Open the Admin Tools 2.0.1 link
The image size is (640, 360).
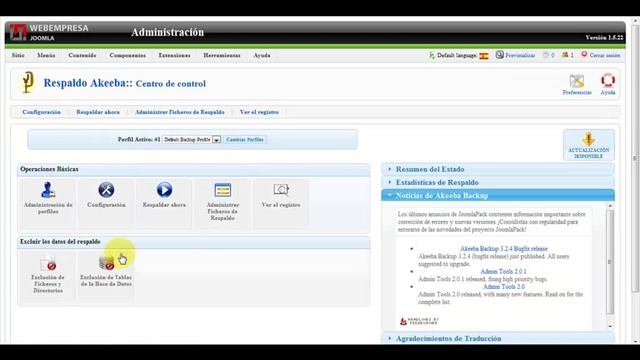click(503, 271)
